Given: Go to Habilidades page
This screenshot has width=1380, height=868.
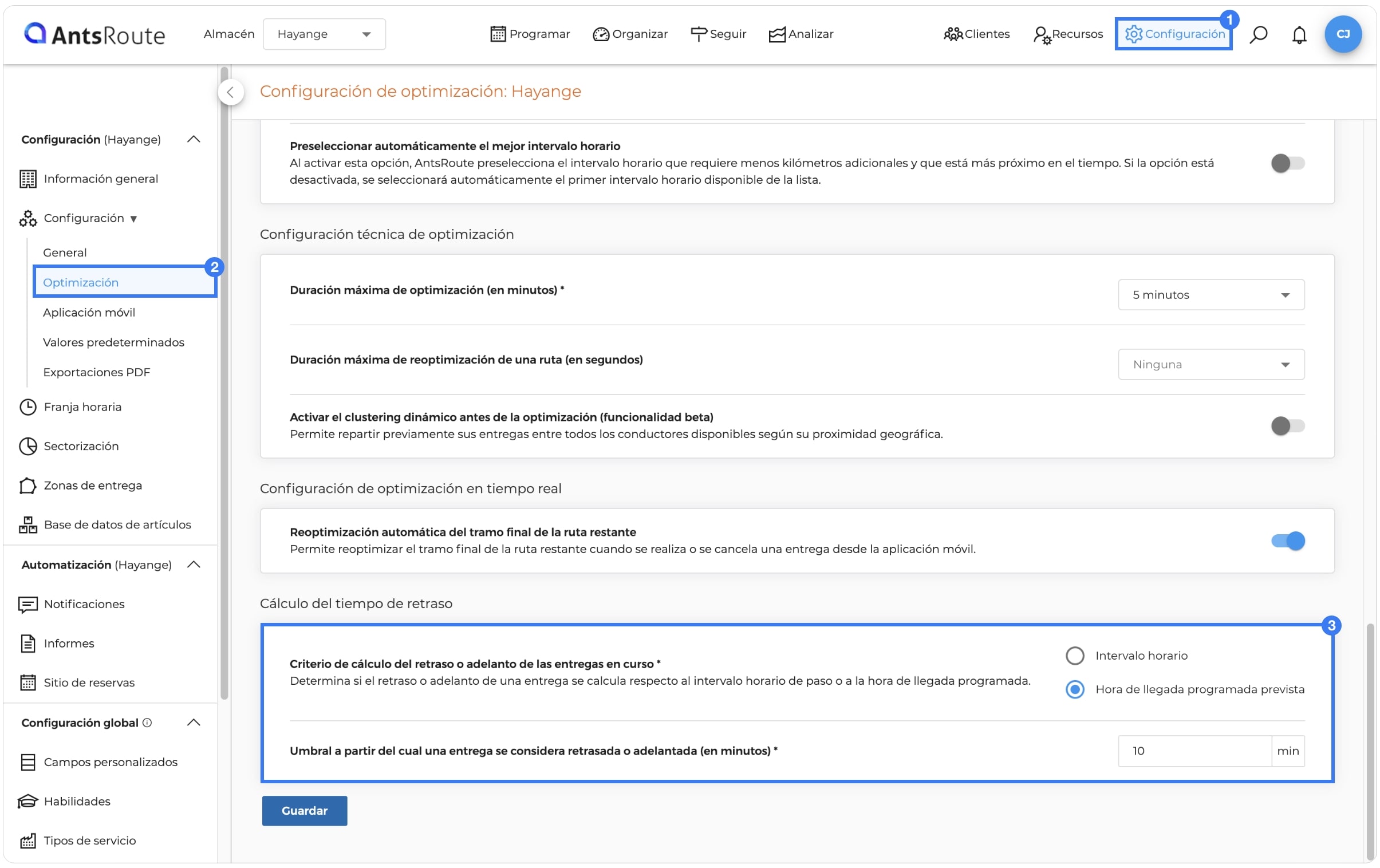Looking at the screenshot, I should [77, 802].
